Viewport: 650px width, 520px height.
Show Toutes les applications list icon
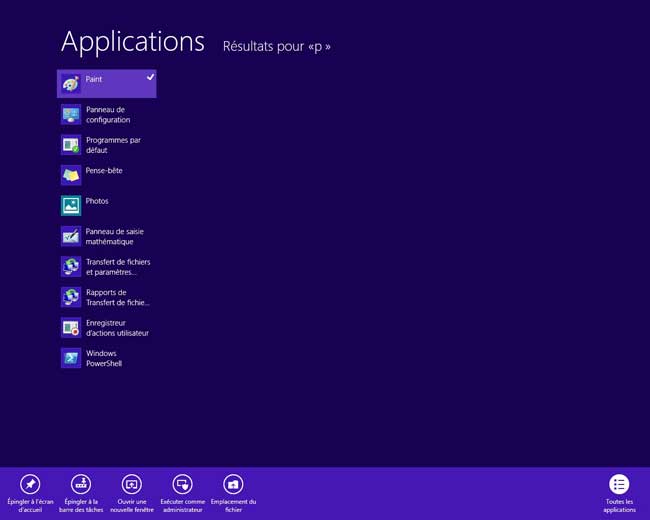click(619, 484)
